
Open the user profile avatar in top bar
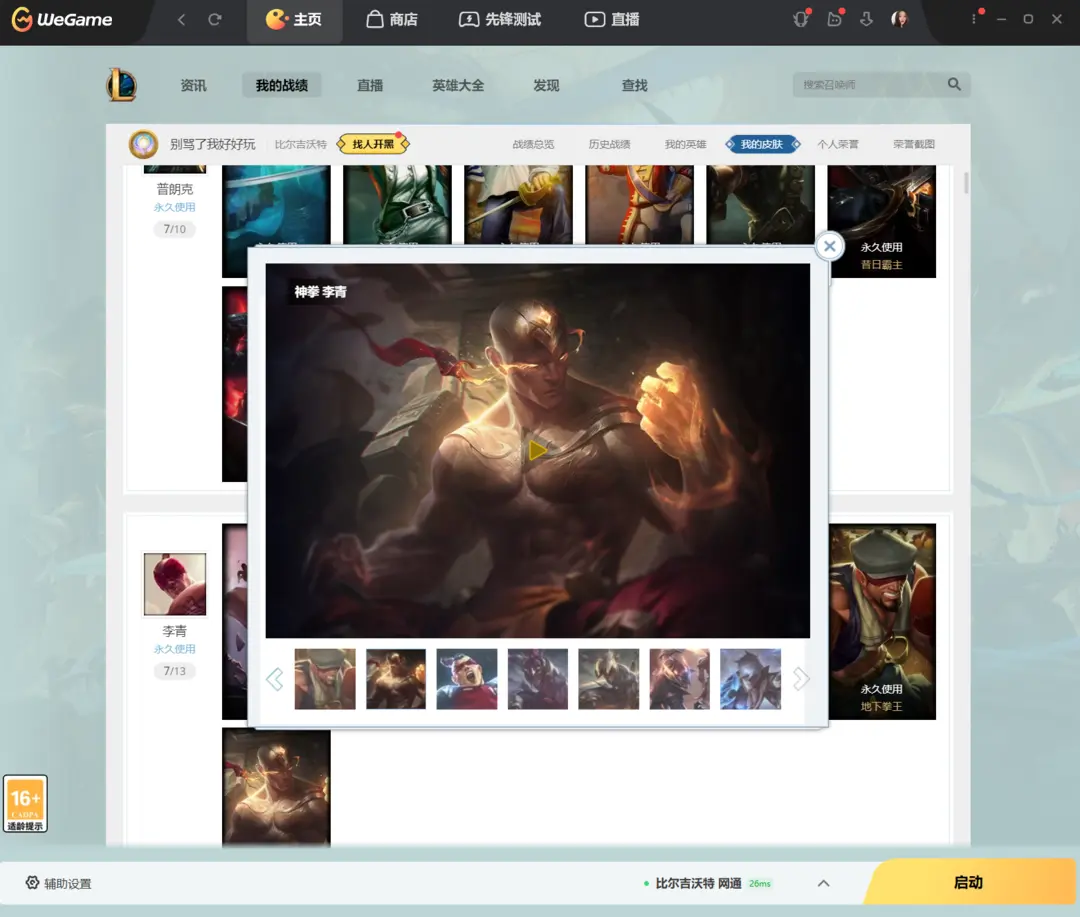click(x=900, y=19)
